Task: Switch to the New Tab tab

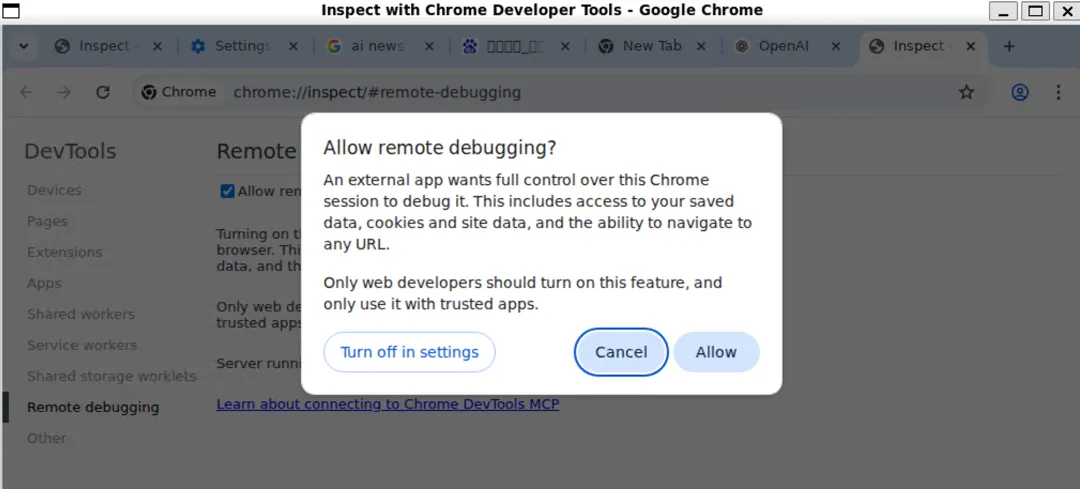Action: point(650,46)
